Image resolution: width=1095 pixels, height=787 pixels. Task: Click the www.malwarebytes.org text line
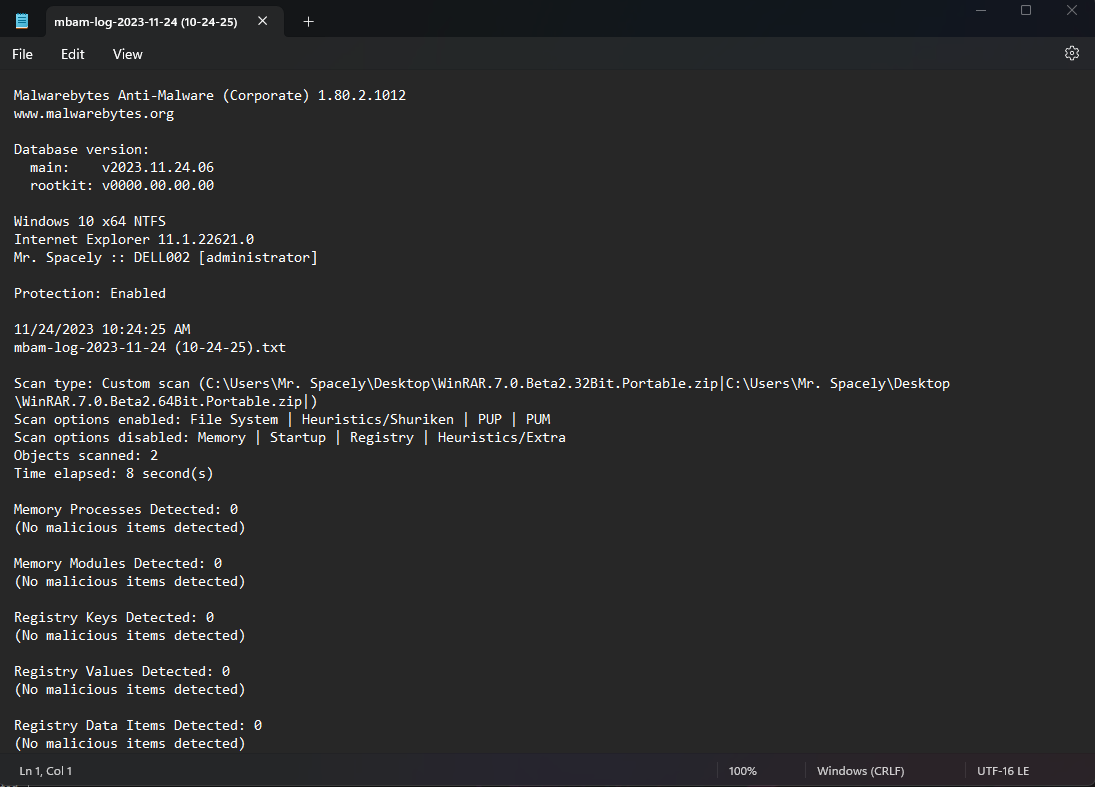click(94, 113)
